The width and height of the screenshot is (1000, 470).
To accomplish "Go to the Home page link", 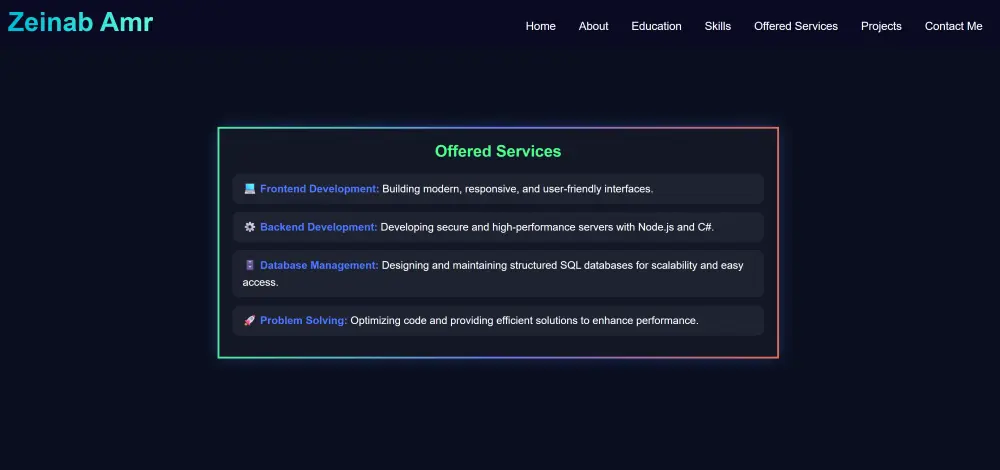I will [540, 26].
